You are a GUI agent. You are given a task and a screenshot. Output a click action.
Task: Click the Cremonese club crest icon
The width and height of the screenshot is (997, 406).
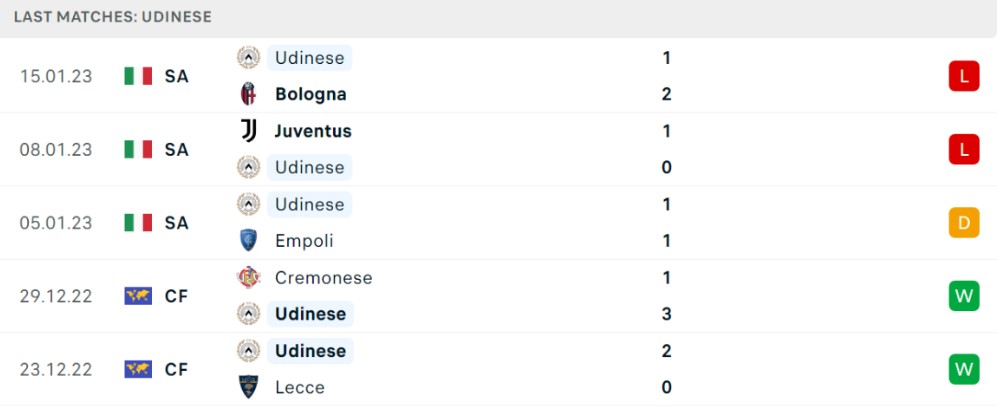(248, 277)
